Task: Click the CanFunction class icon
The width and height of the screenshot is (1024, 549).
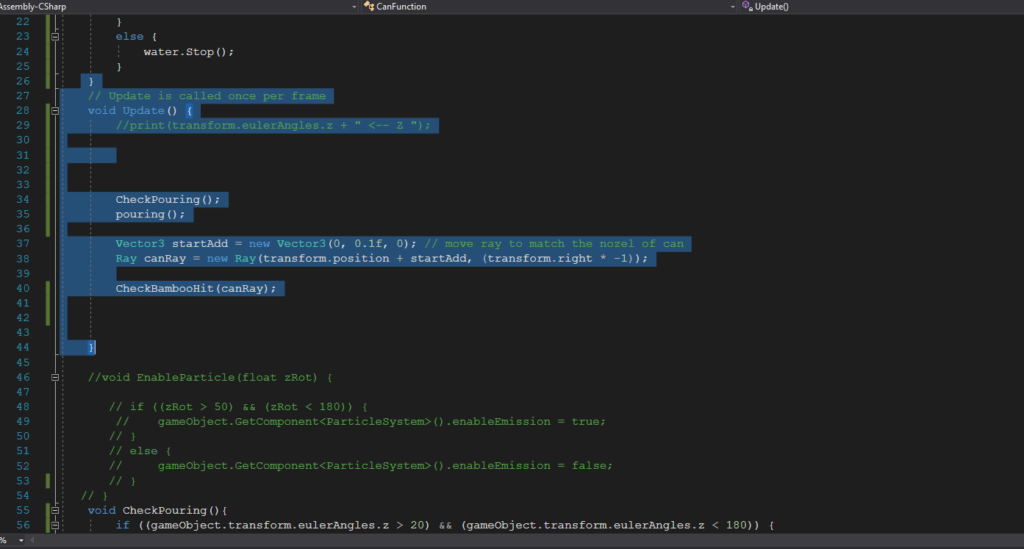Action: 369,7
